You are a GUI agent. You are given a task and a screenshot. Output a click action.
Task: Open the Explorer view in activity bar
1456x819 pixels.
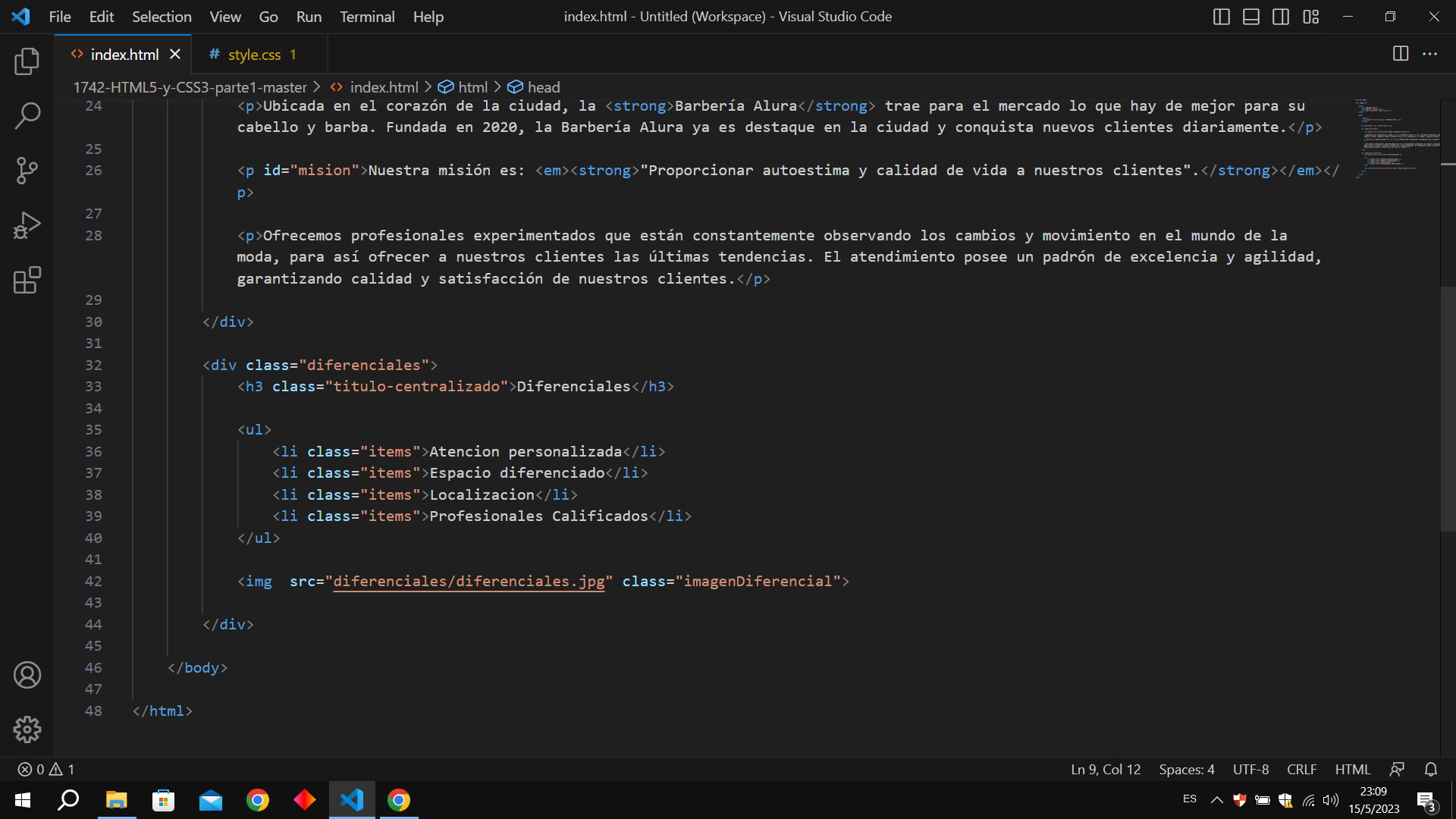coord(27,61)
